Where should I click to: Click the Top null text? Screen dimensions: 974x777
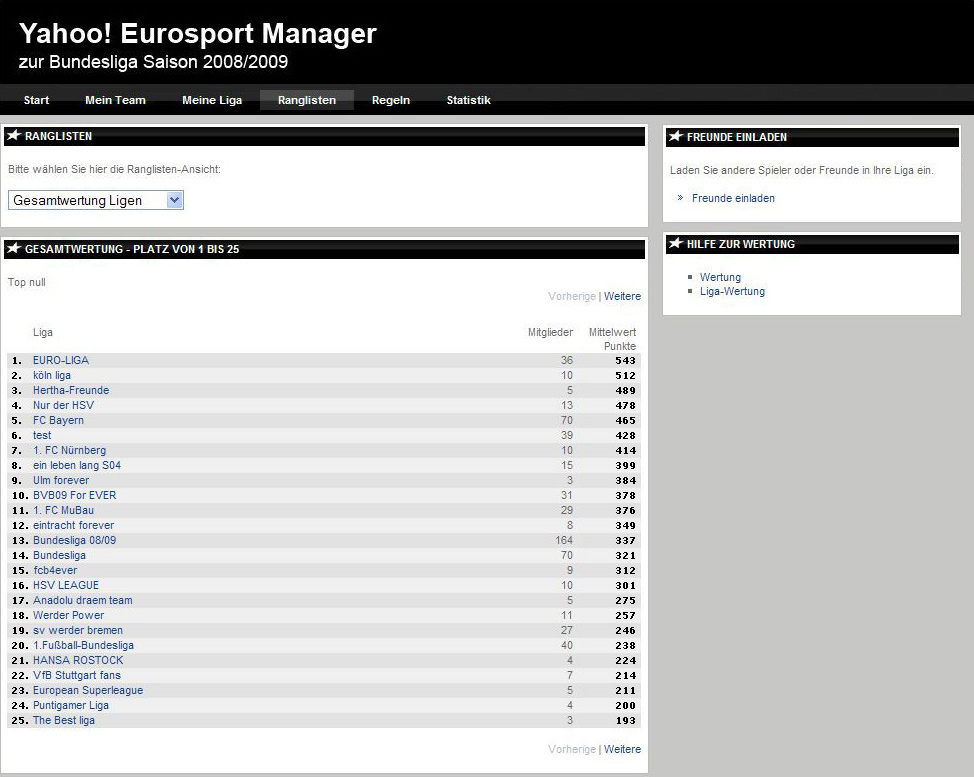pyautogui.click(x=27, y=282)
